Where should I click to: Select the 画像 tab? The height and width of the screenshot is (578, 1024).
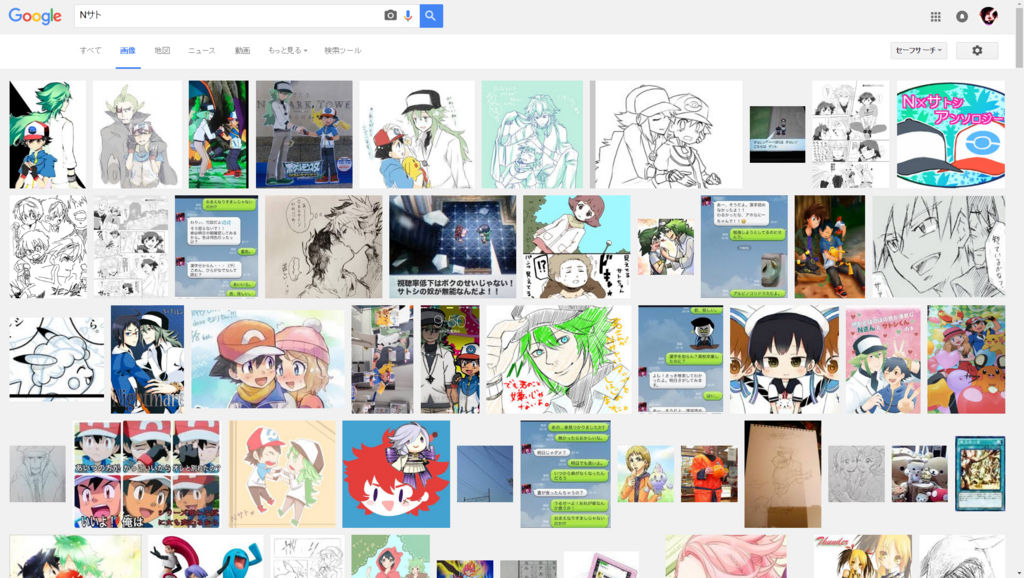[x=128, y=50]
